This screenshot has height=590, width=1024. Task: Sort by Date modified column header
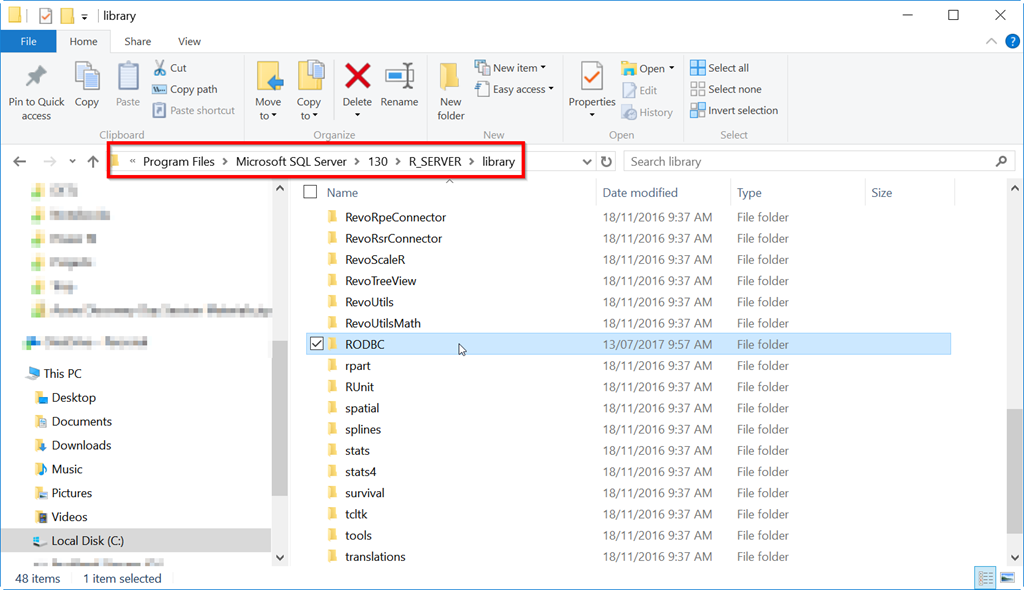[640, 193]
